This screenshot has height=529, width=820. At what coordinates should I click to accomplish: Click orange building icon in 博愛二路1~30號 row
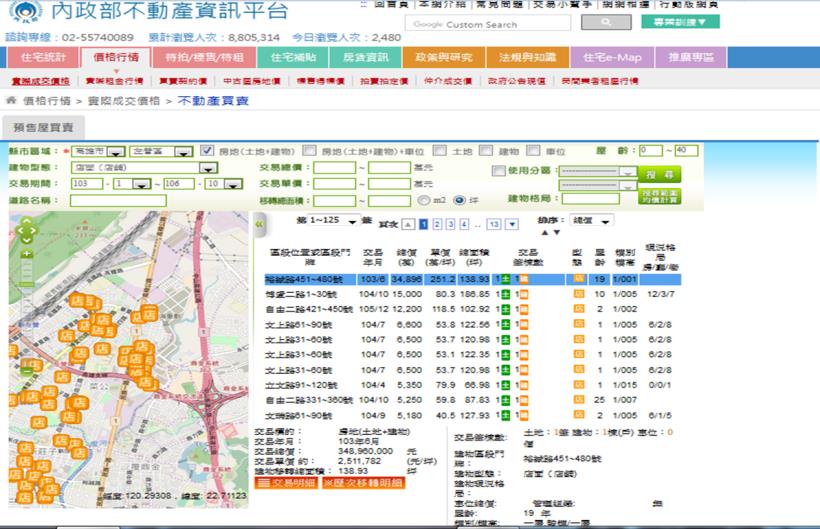coord(523,294)
